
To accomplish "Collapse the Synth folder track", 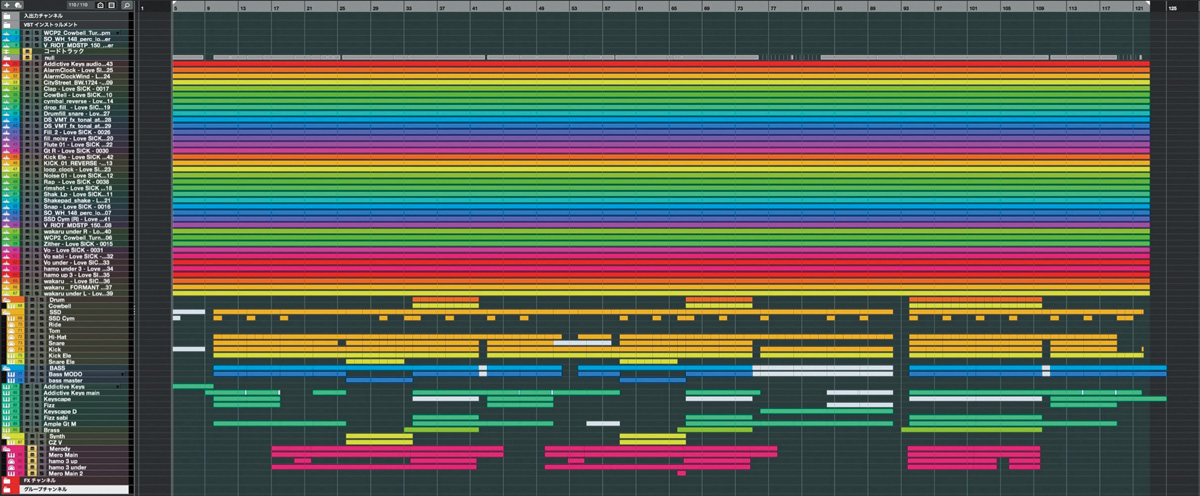I will click(8, 436).
